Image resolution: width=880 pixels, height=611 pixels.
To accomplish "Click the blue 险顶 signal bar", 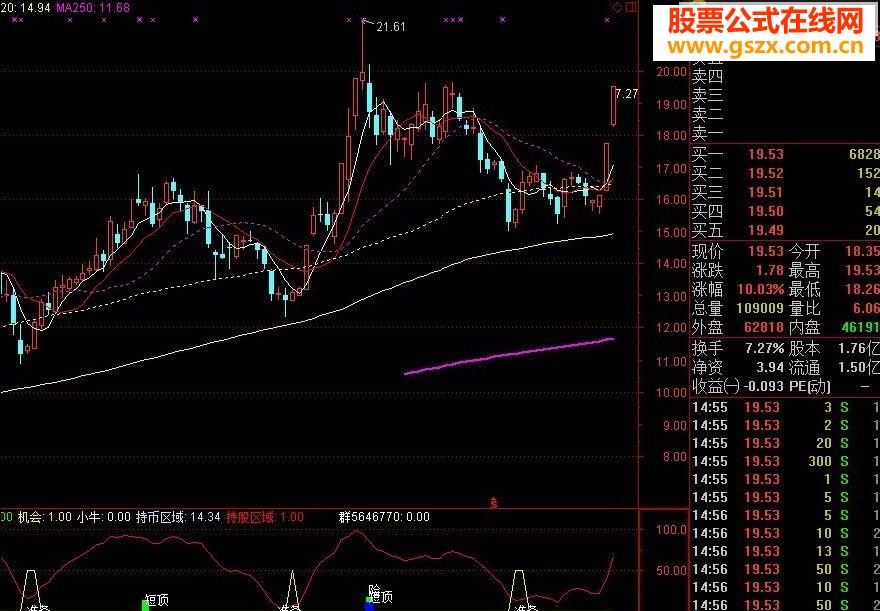I will click(369, 605).
